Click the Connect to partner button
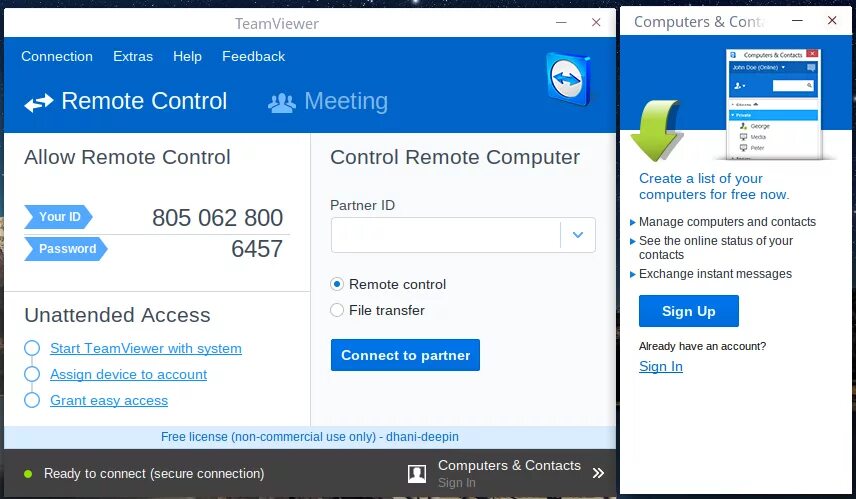 pos(405,355)
